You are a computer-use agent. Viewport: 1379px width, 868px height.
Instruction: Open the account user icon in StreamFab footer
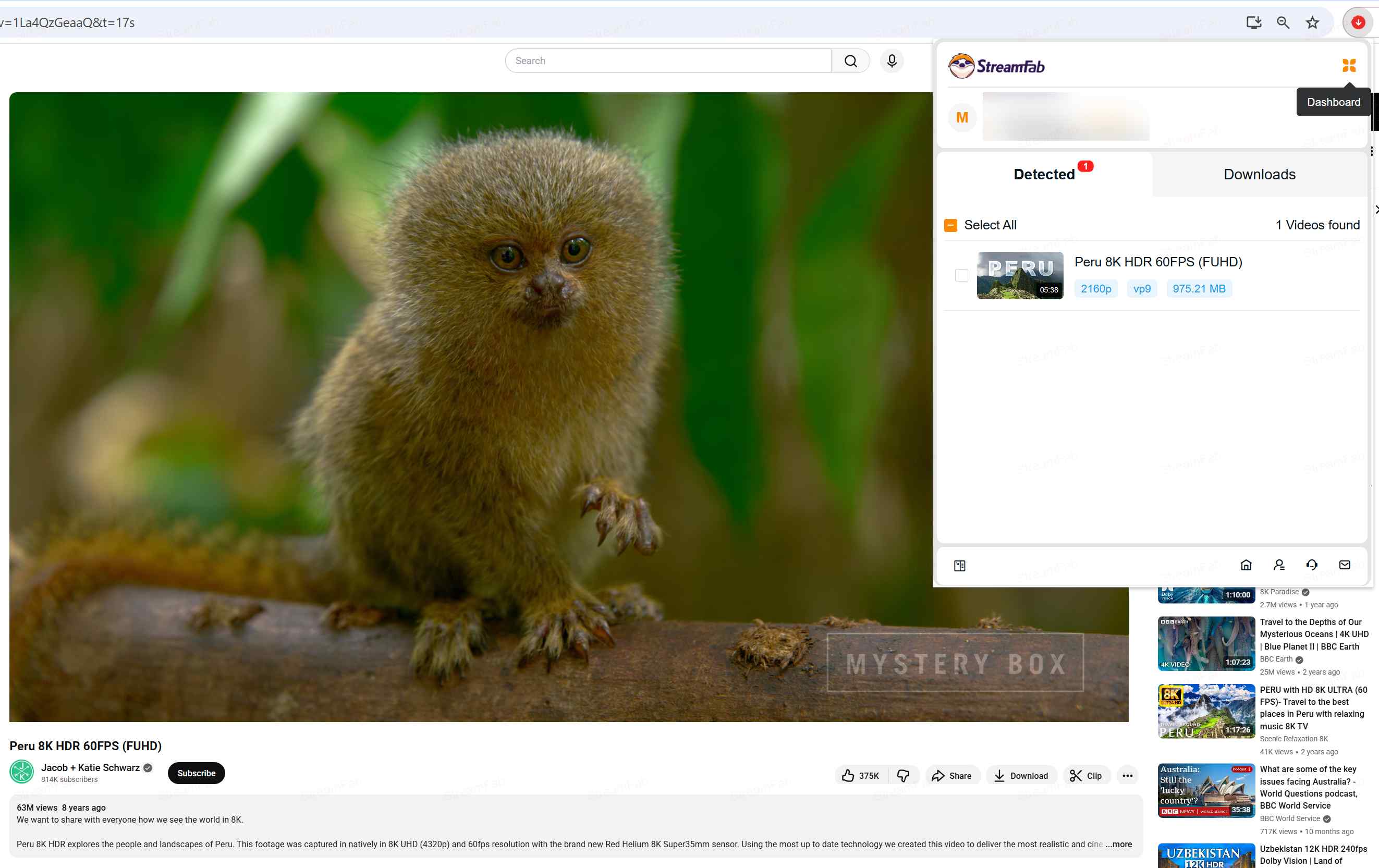coord(1279,566)
